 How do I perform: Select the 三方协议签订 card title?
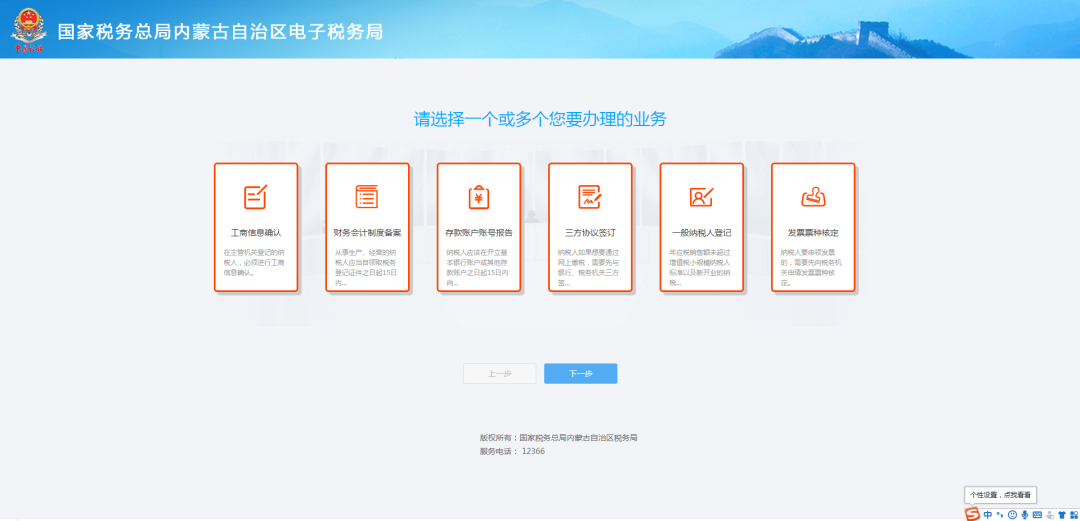[x=590, y=233]
